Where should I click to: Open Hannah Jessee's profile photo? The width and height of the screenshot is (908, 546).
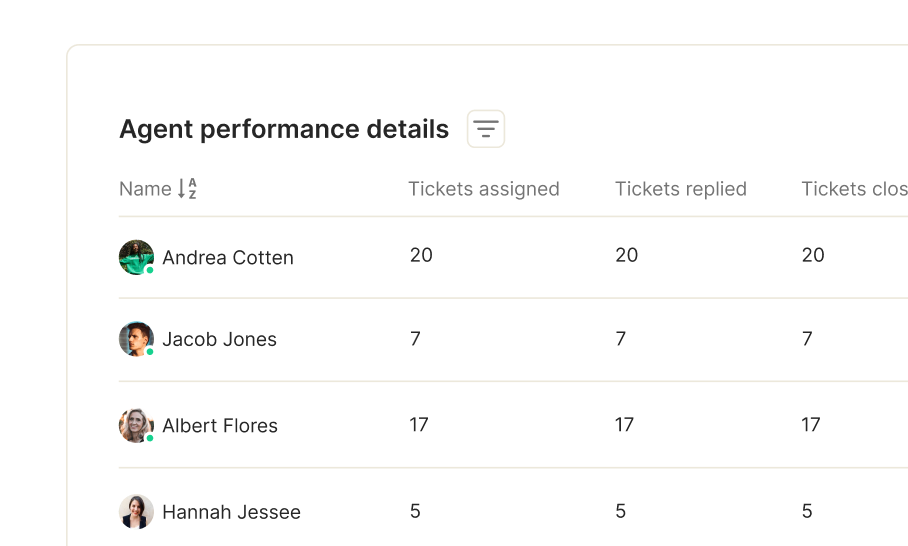(136, 512)
